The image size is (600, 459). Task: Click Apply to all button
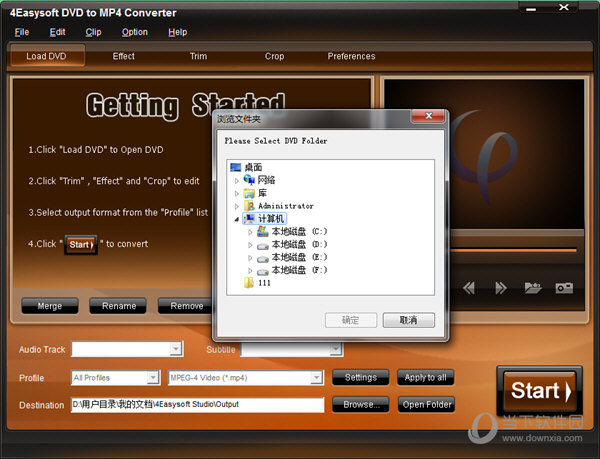tap(426, 378)
